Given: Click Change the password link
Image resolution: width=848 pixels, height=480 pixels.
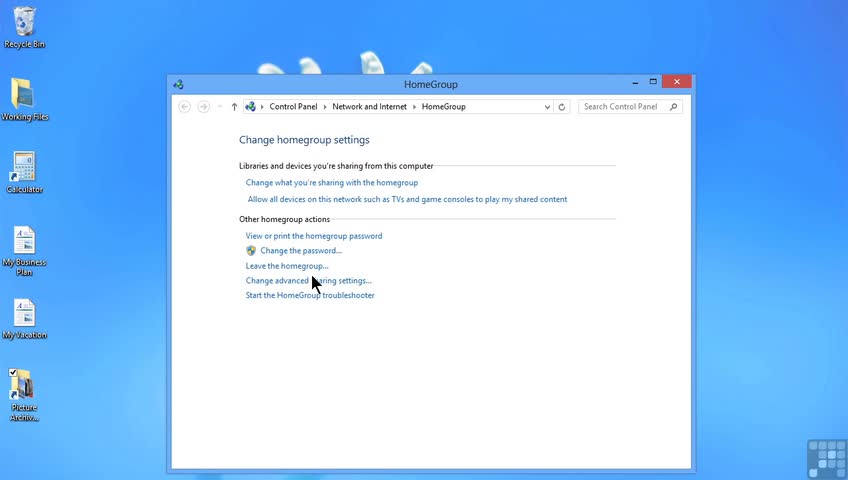Looking at the screenshot, I should 301,251.
